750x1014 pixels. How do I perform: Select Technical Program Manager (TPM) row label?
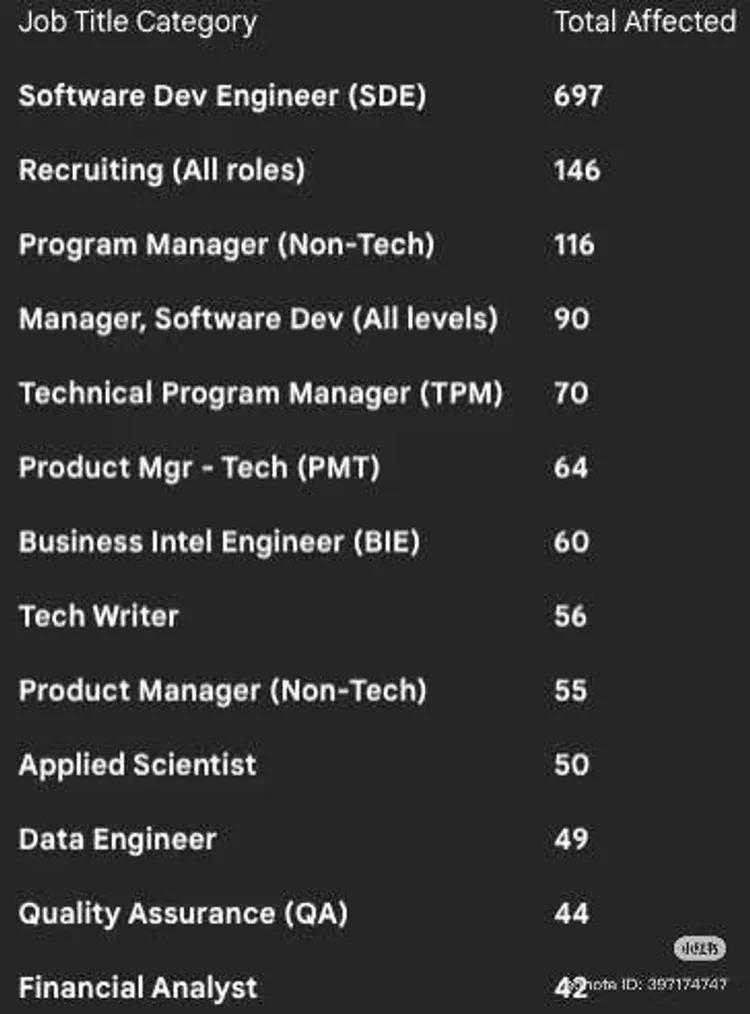[x=260, y=393]
